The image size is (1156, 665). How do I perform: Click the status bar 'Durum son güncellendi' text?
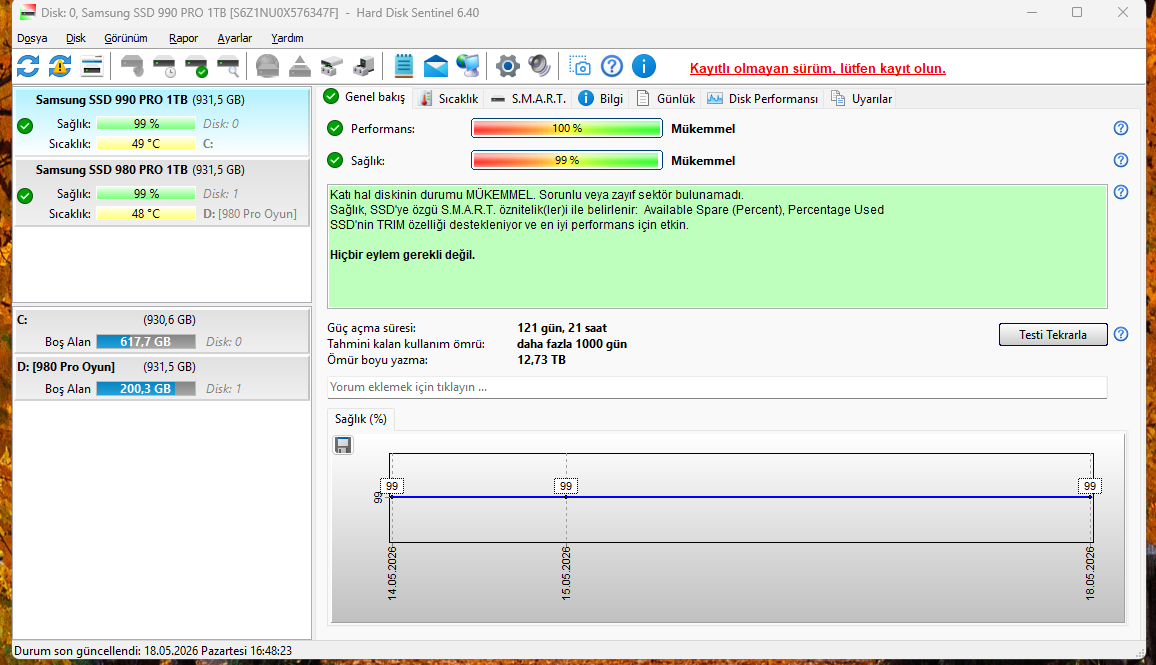pos(153,651)
